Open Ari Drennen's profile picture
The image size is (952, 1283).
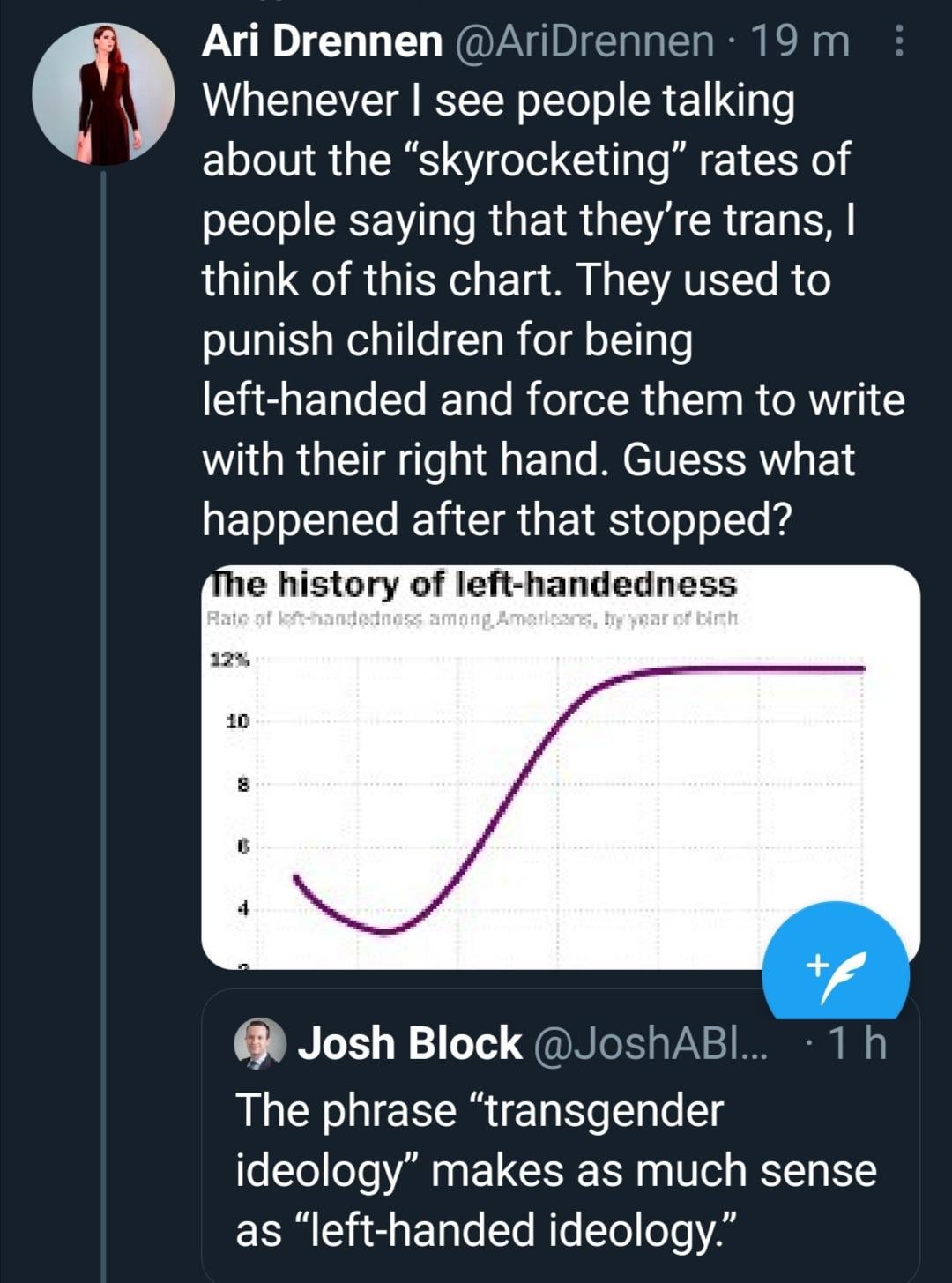click(x=103, y=94)
